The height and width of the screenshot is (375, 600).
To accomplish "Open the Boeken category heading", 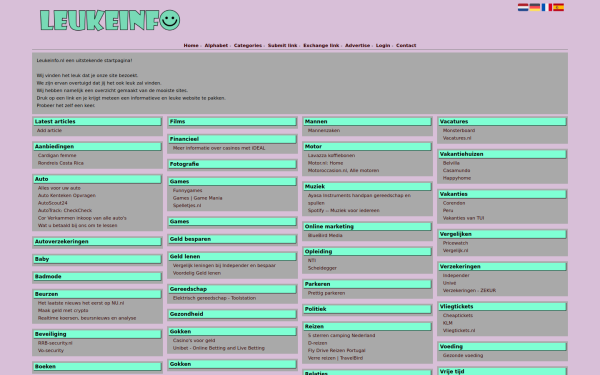I will pos(97,367).
